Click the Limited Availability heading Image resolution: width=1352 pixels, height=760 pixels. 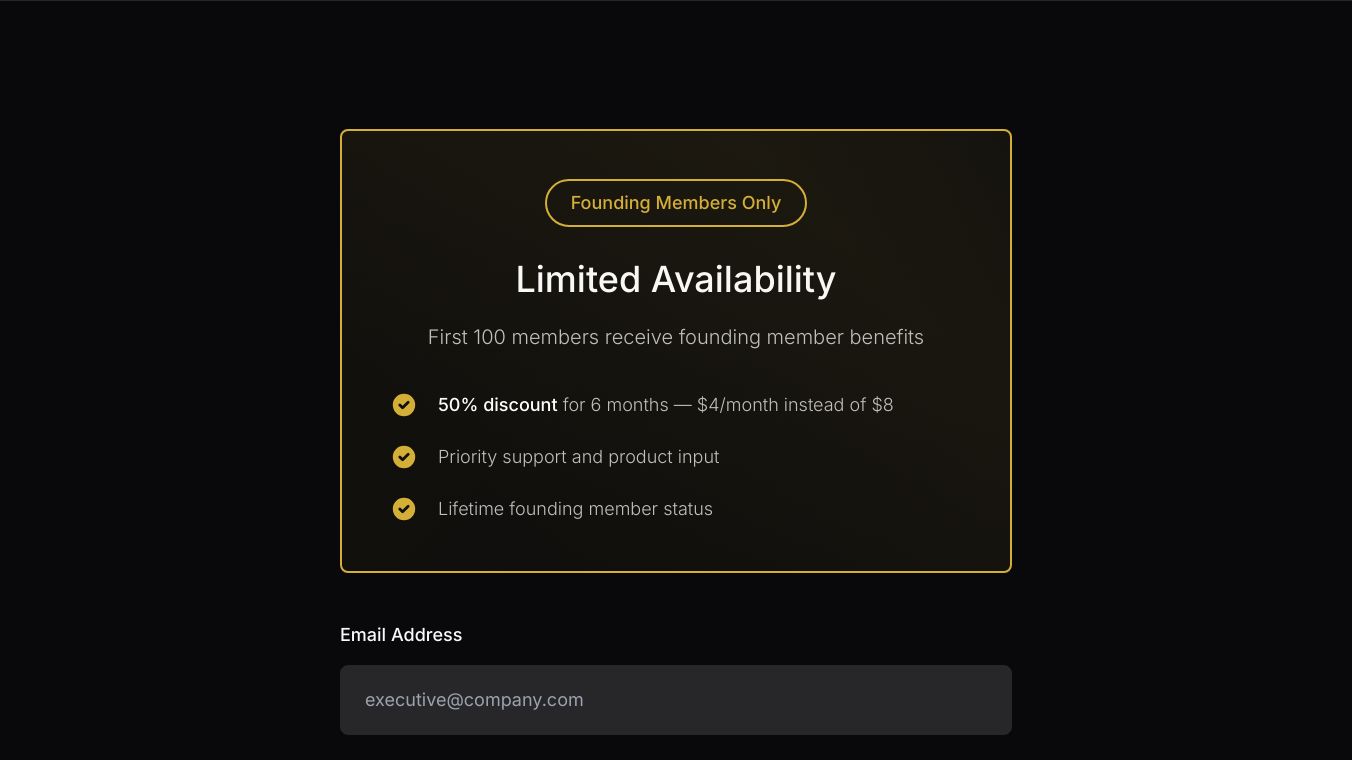[x=675, y=280]
